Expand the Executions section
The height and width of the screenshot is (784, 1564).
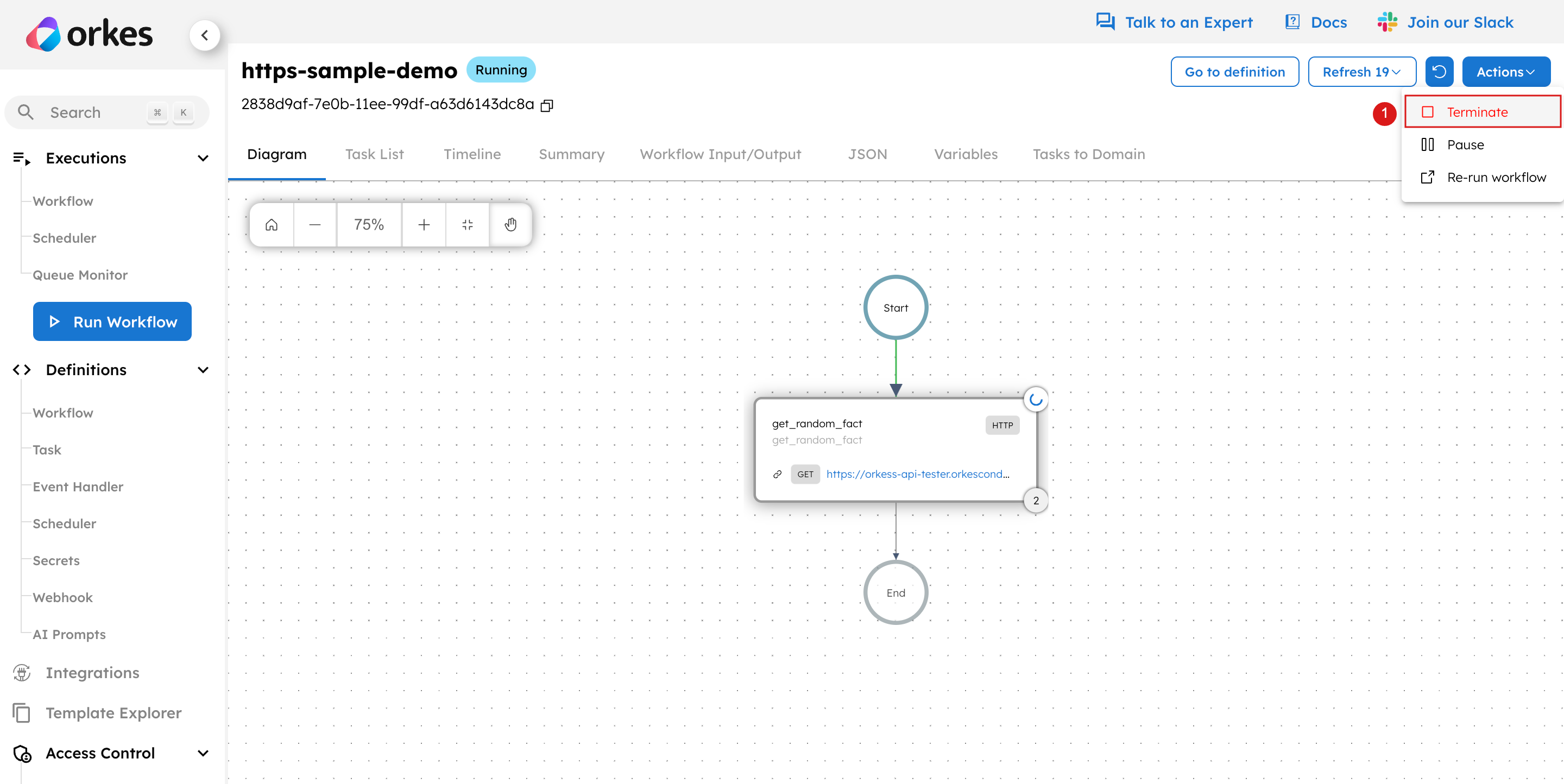tap(203, 157)
